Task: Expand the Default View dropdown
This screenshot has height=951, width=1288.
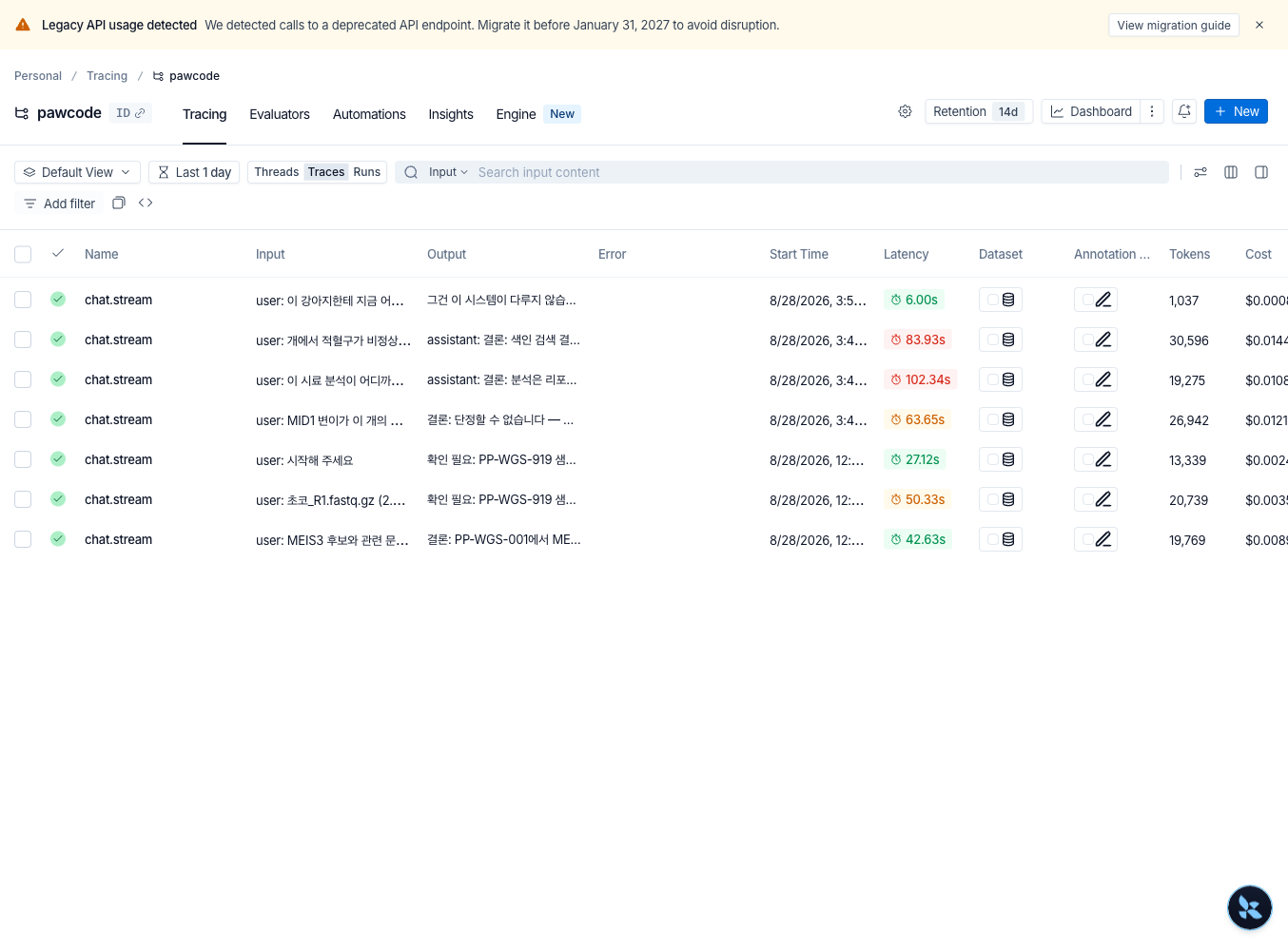Action: pyautogui.click(x=77, y=172)
